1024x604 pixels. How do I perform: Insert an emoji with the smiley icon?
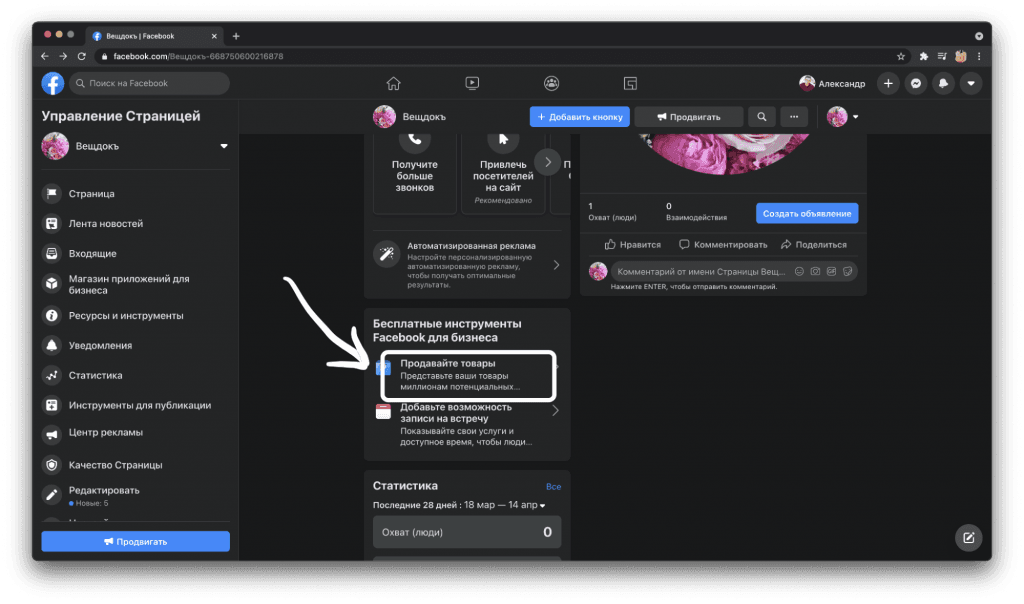(799, 272)
